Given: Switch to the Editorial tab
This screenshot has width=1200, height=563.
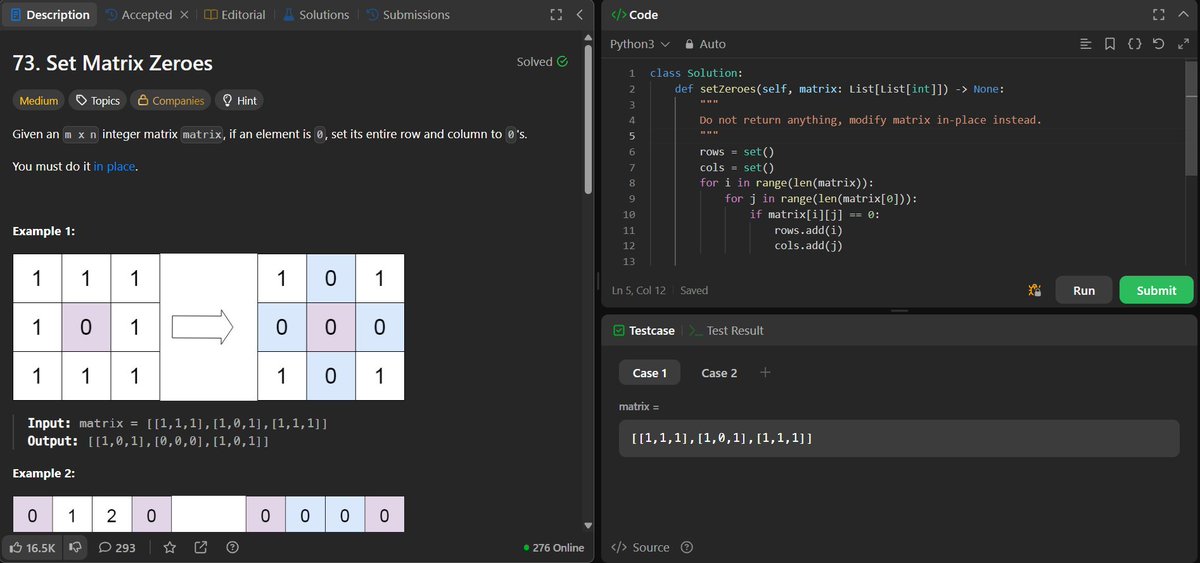Looking at the screenshot, I should [x=235, y=15].
